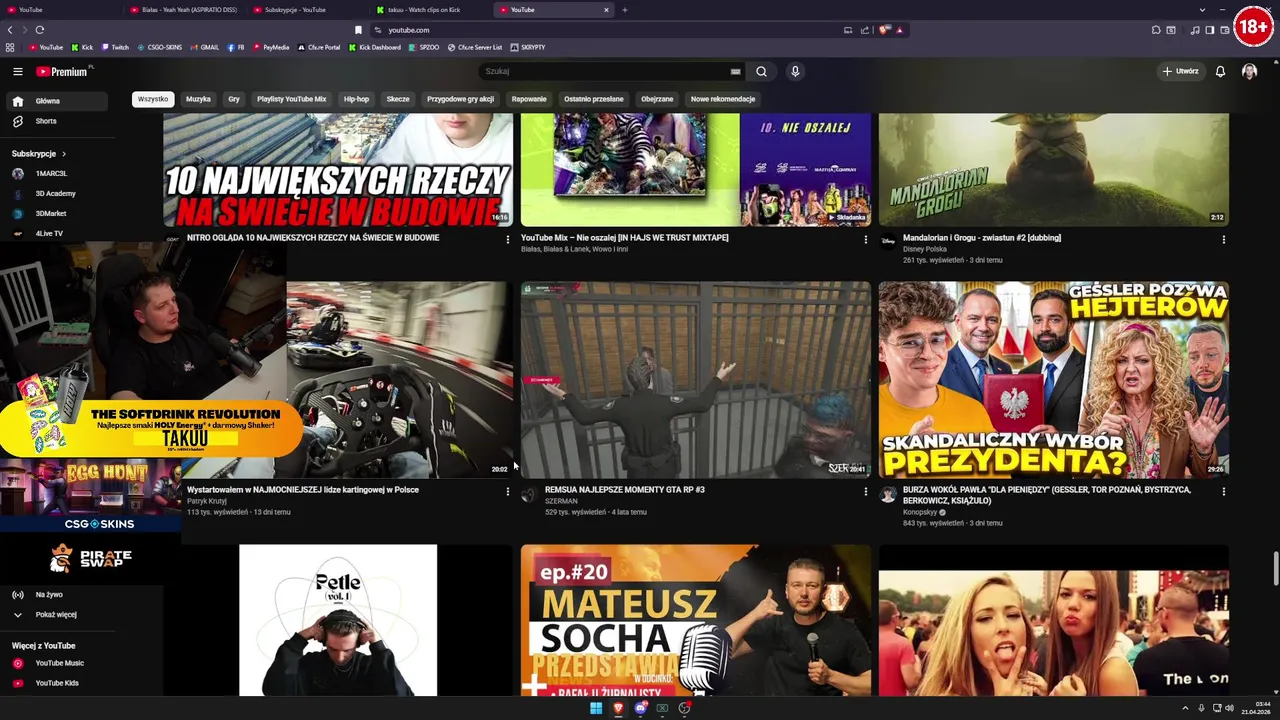Switch to Białas Yeah Yeah browser tab
Viewport: 1280px width, 720px height.
pyautogui.click(x=183, y=10)
